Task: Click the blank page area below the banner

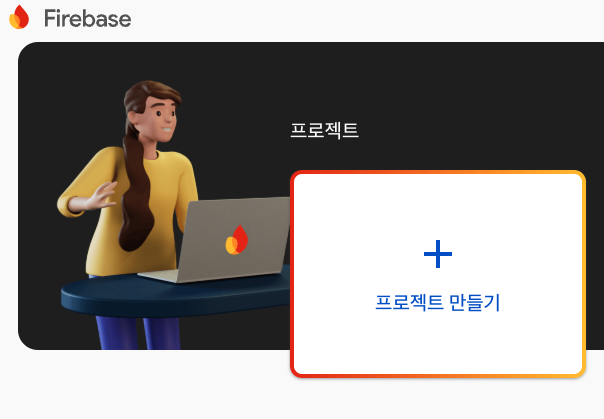Action: tap(146, 385)
